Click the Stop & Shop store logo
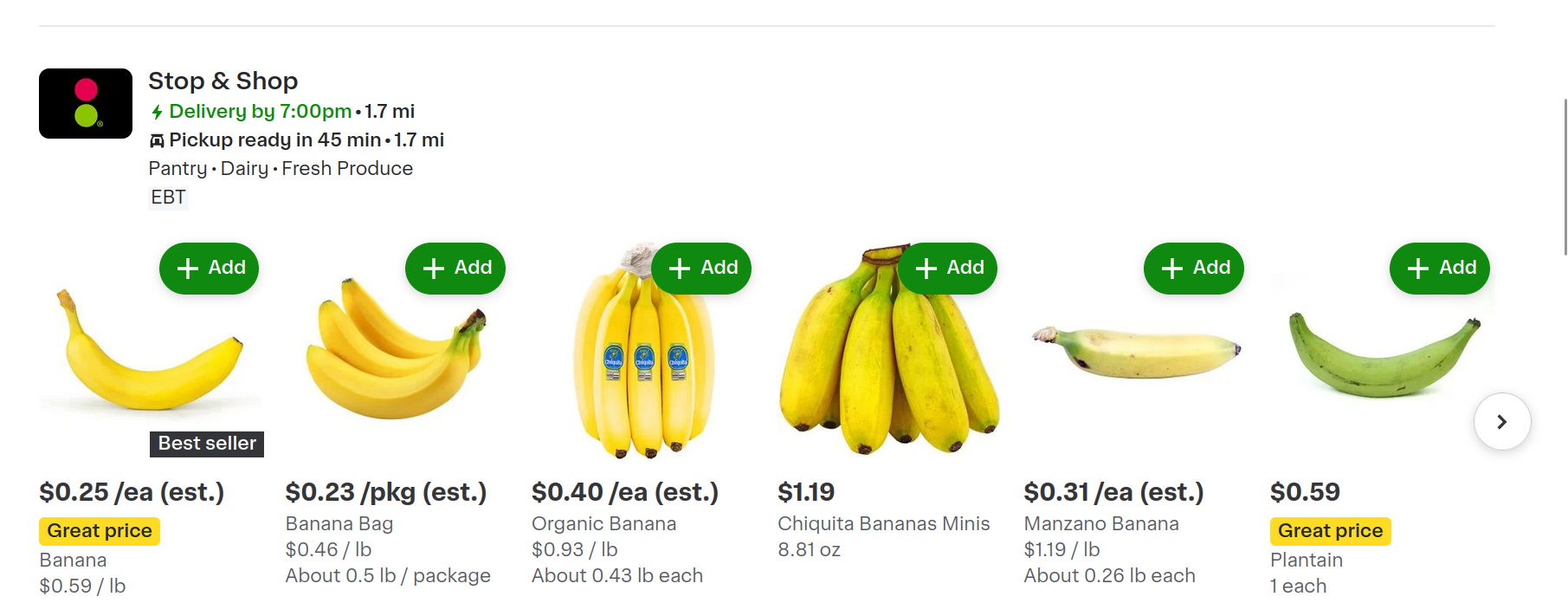The image size is (1568, 603). pos(86,103)
